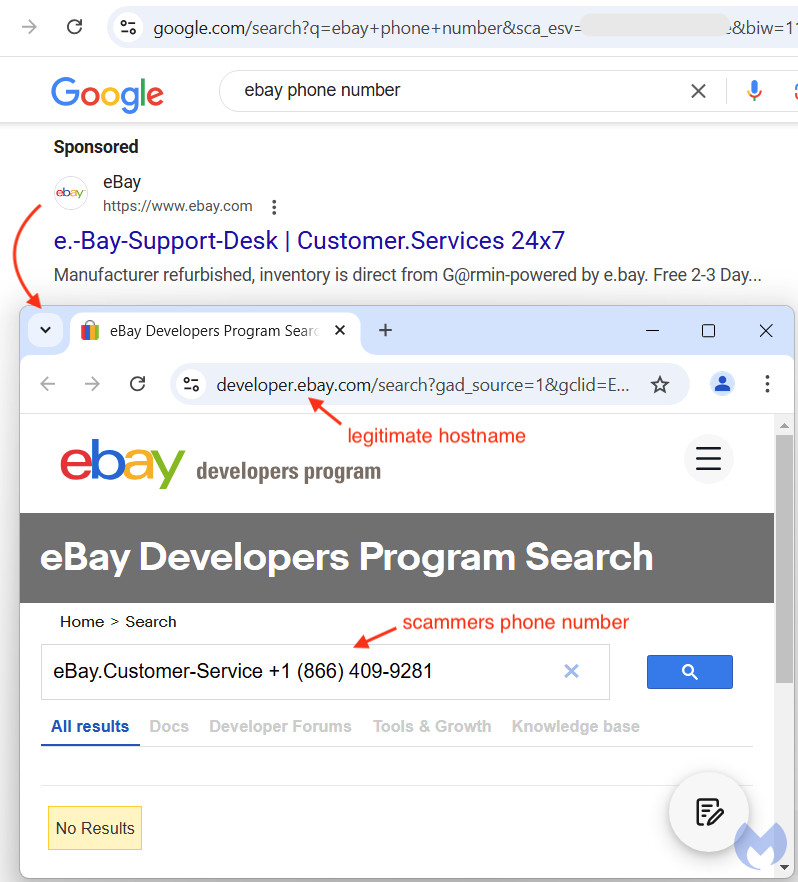Expand the tab search dropdown chevron

pyautogui.click(x=46, y=330)
